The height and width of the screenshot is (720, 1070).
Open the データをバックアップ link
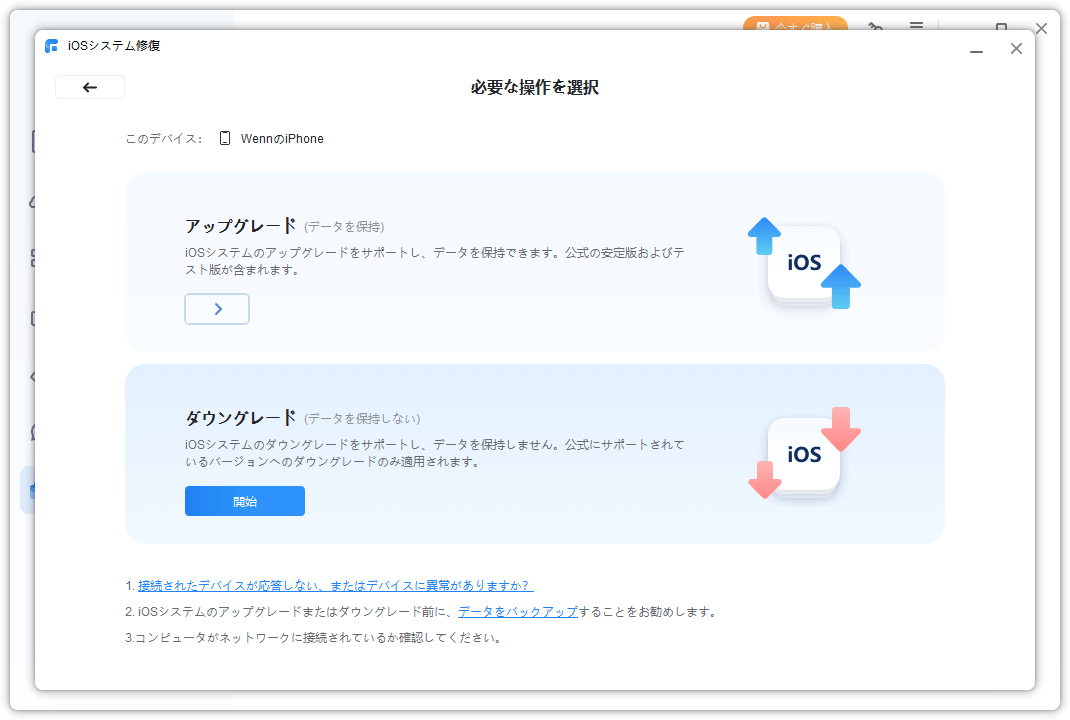pyautogui.click(x=518, y=611)
